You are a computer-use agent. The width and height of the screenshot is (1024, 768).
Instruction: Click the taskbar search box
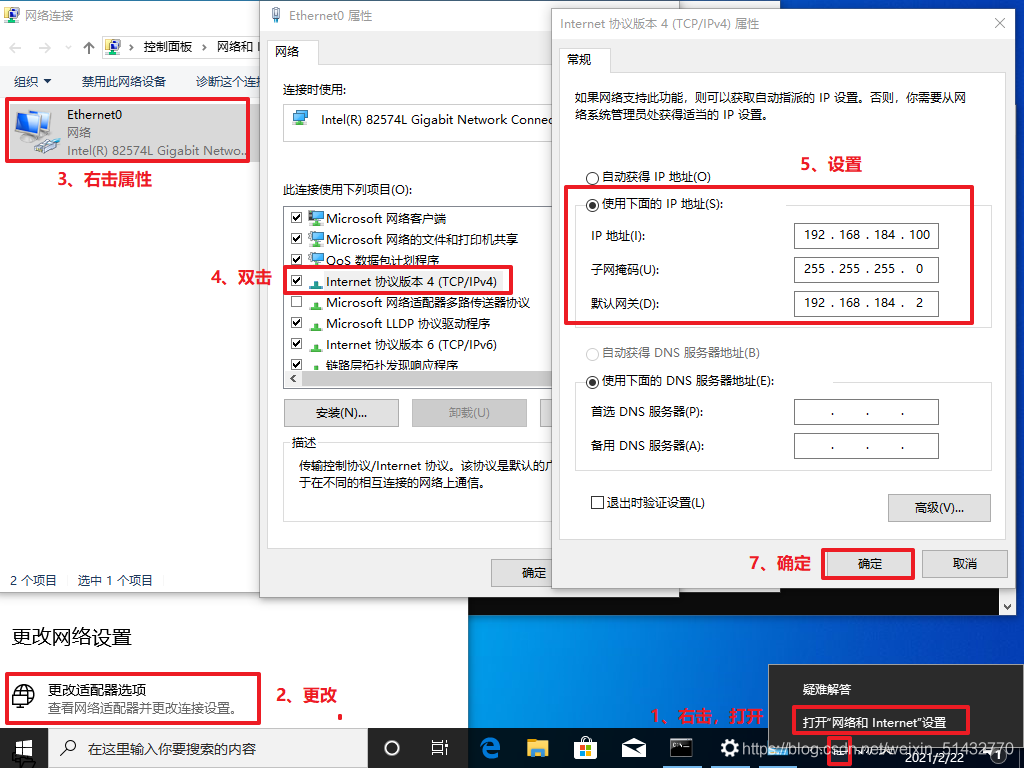tap(208, 748)
